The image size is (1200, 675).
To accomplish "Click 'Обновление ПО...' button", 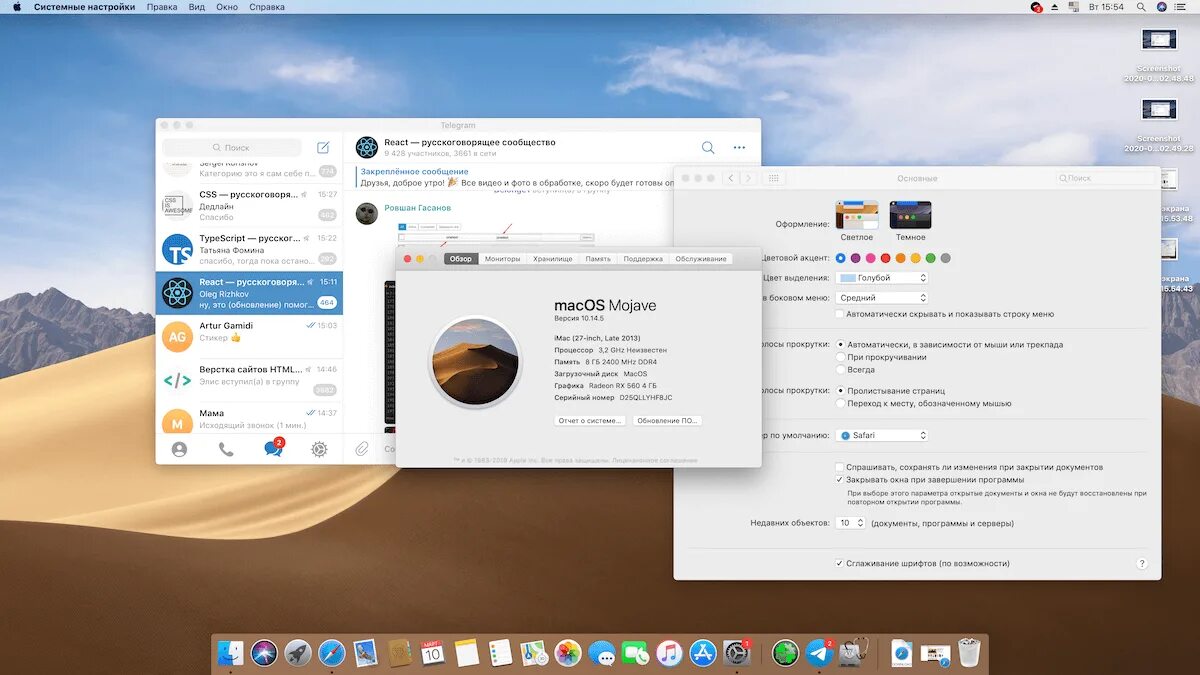I will click(x=667, y=421).
